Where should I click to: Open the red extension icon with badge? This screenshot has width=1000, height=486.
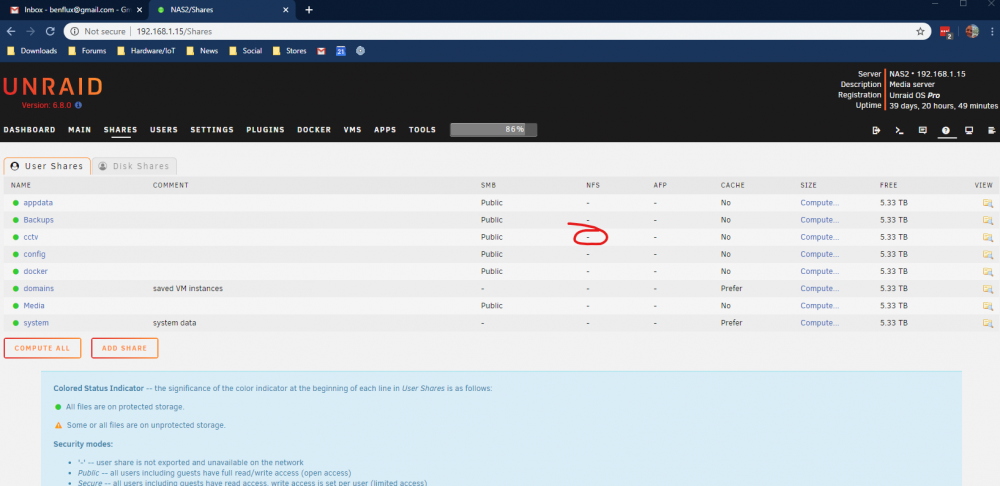pos(946,32)
